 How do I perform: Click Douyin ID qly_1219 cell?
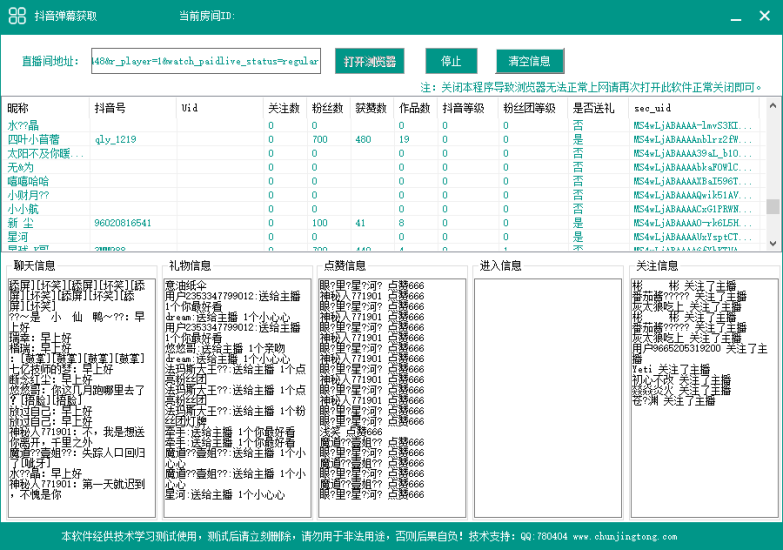coord(115,139)
